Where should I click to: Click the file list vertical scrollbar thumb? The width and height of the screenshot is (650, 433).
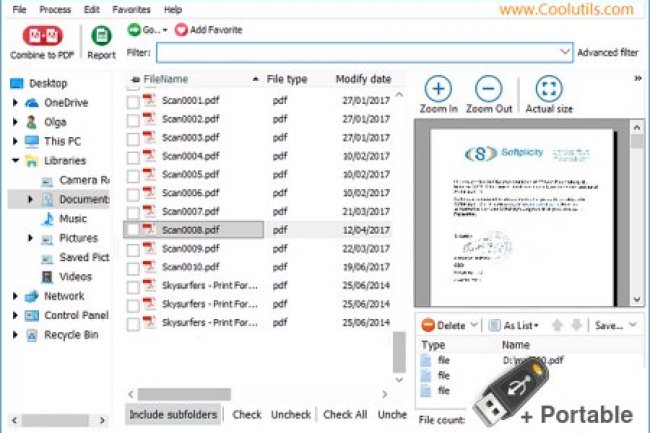(x=399, y=352)
